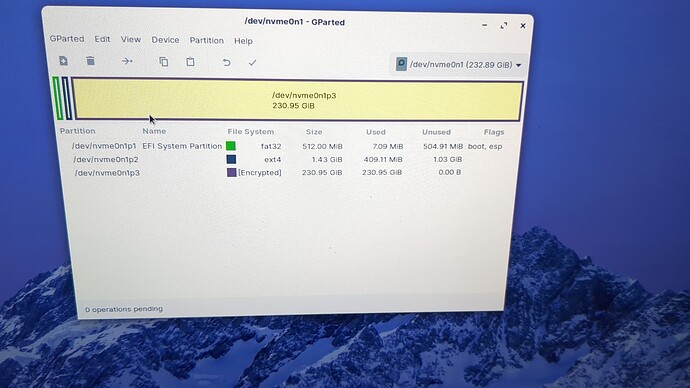Select the /dev/nvme0n1p2 ext4 row
The height and width of the screenshot is (388, 690).
pos(286,159)
